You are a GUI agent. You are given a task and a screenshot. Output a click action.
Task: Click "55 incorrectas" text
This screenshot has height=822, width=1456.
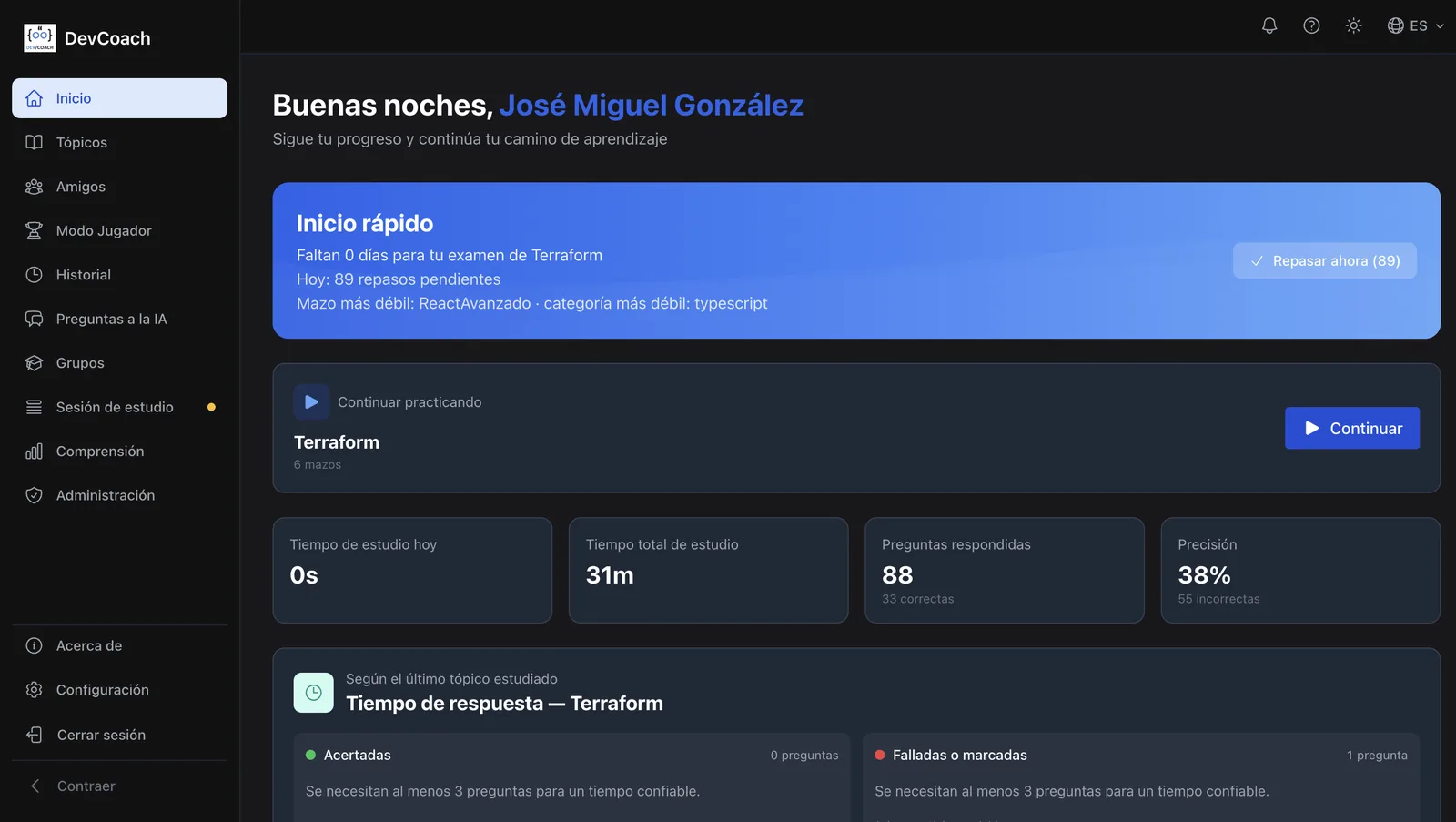click(1218, 599)
